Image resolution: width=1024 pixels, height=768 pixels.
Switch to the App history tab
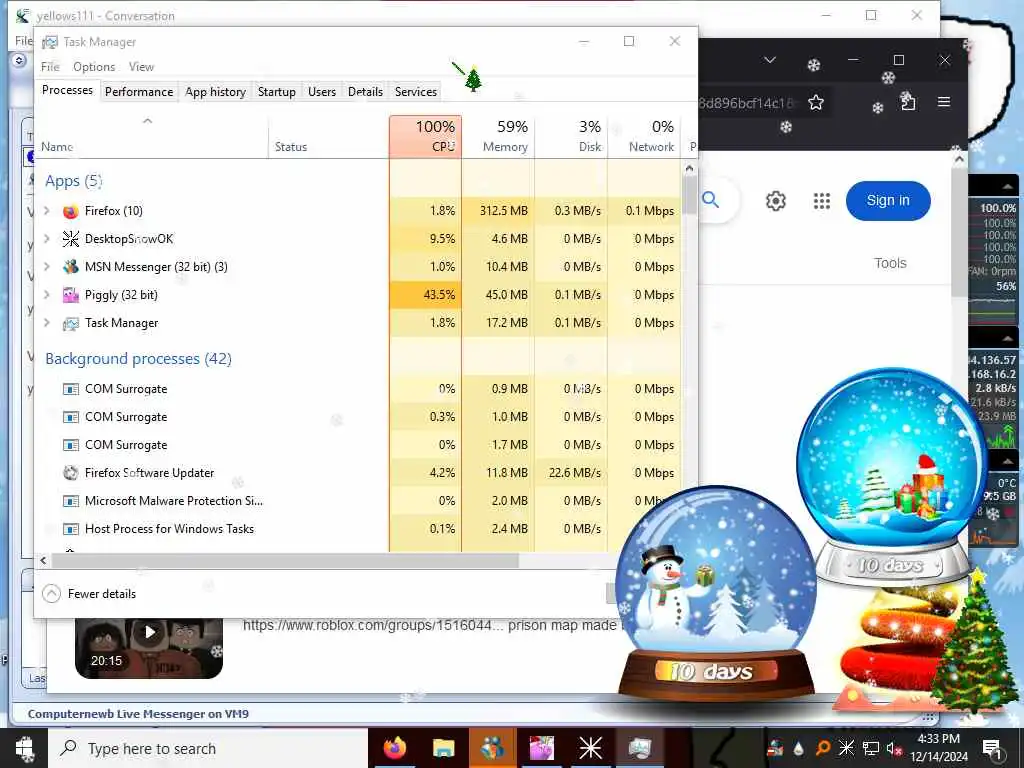coord(216,92)
